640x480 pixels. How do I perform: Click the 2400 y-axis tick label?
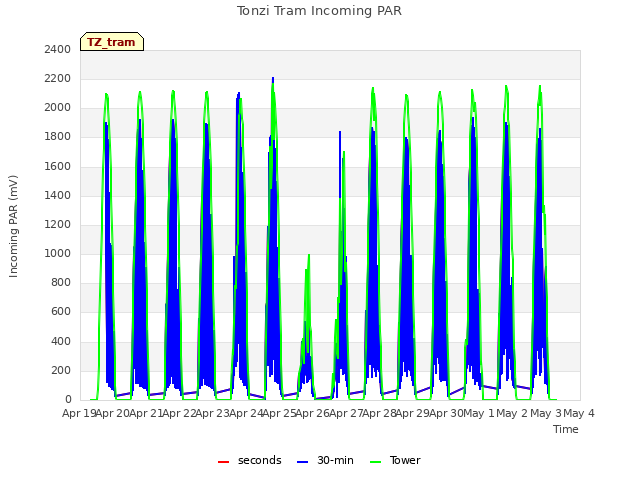(58, 49)
